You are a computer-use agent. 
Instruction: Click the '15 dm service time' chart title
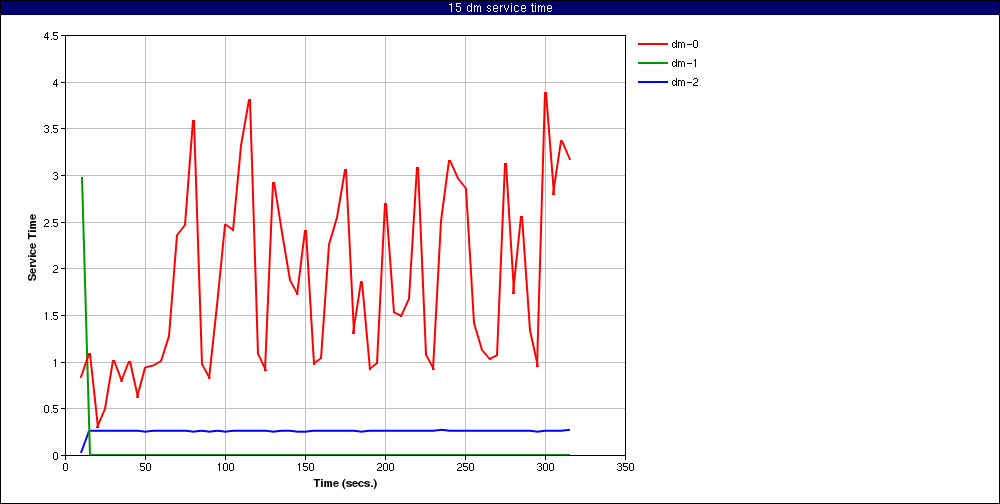point(499,8)
